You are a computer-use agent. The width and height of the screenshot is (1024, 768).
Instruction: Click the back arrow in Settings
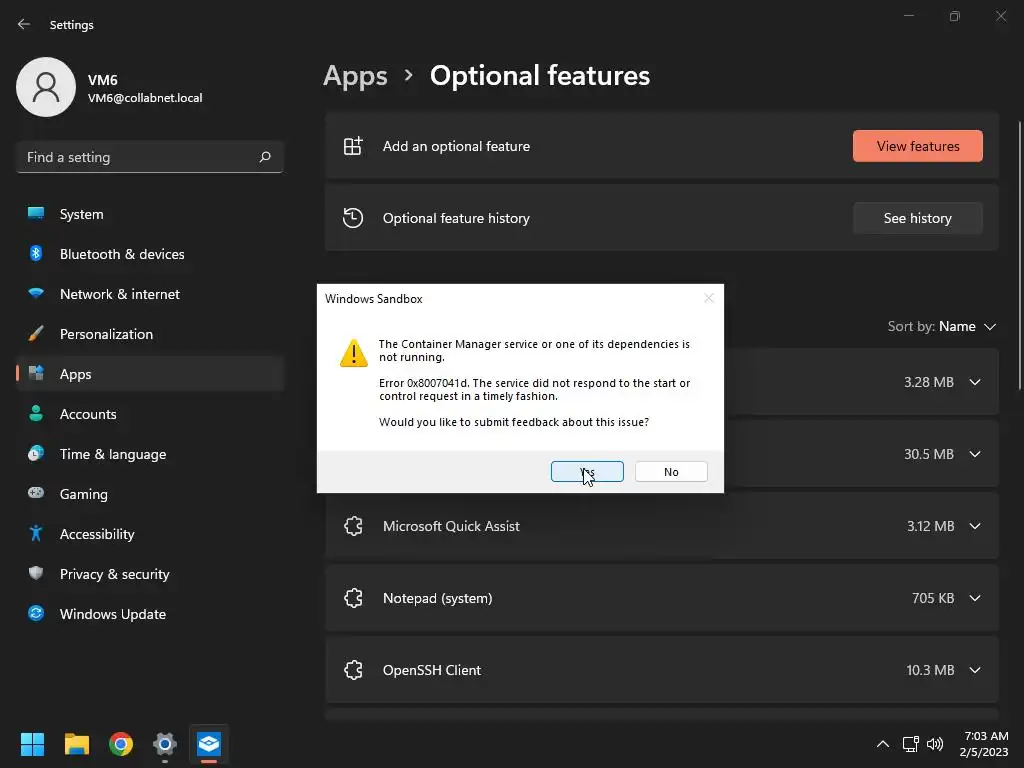24,24
